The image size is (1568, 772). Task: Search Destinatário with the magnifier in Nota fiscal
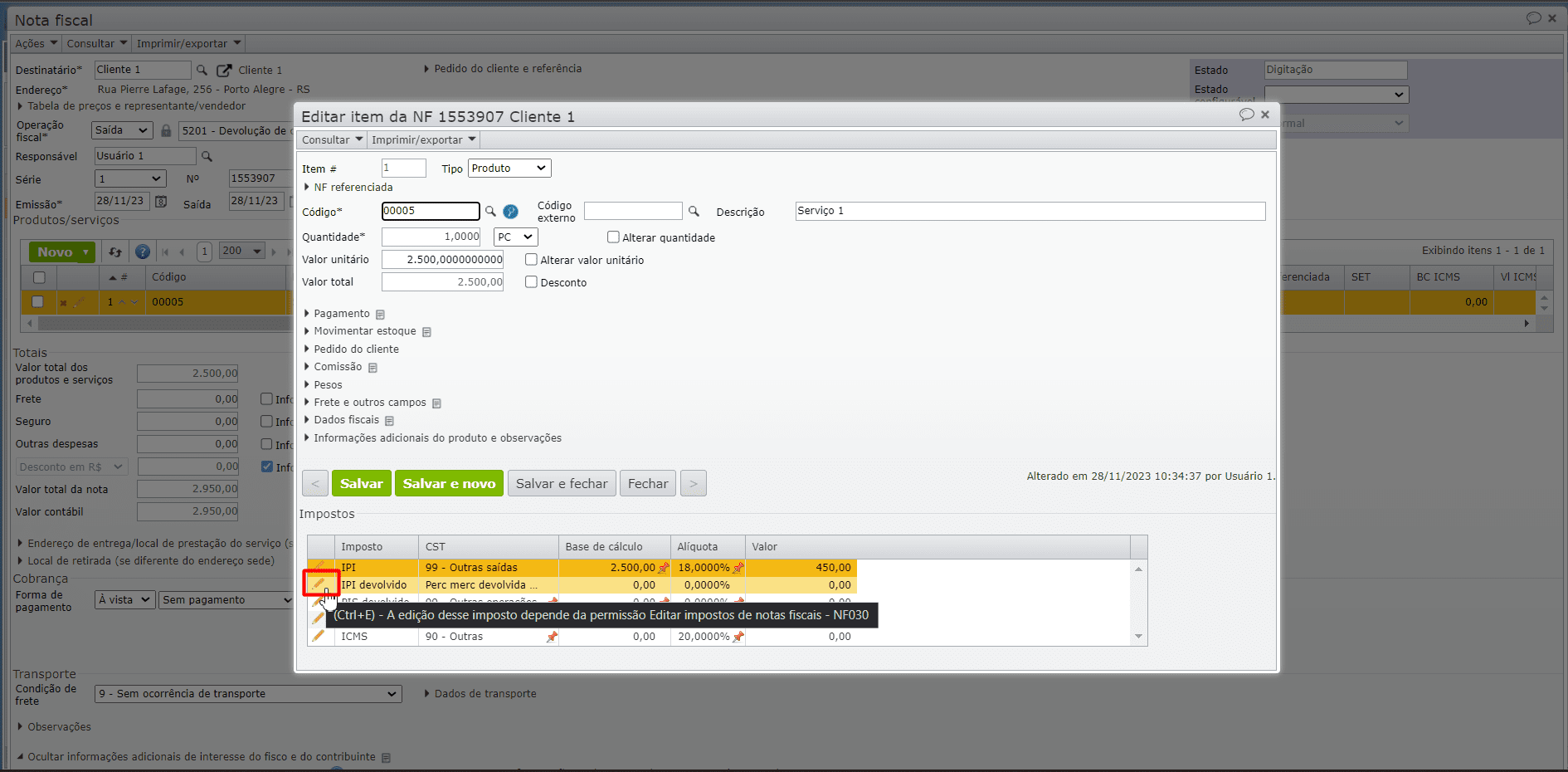click(202, 71)
